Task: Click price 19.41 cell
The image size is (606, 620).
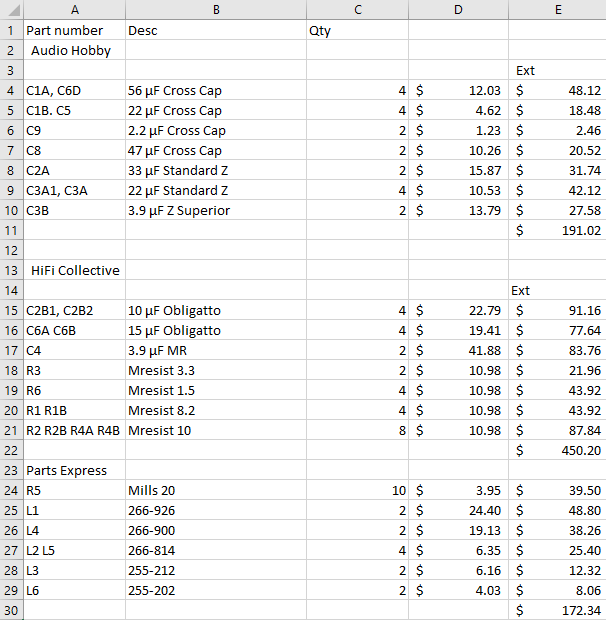Action: point(458,330)
